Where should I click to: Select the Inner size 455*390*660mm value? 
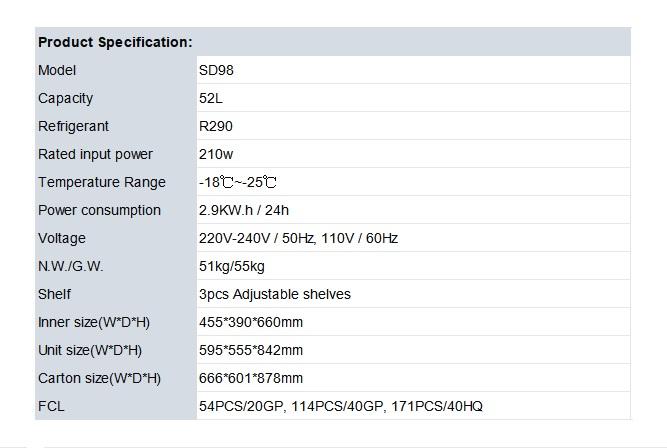pyautogui.click(x=251, y=322)
